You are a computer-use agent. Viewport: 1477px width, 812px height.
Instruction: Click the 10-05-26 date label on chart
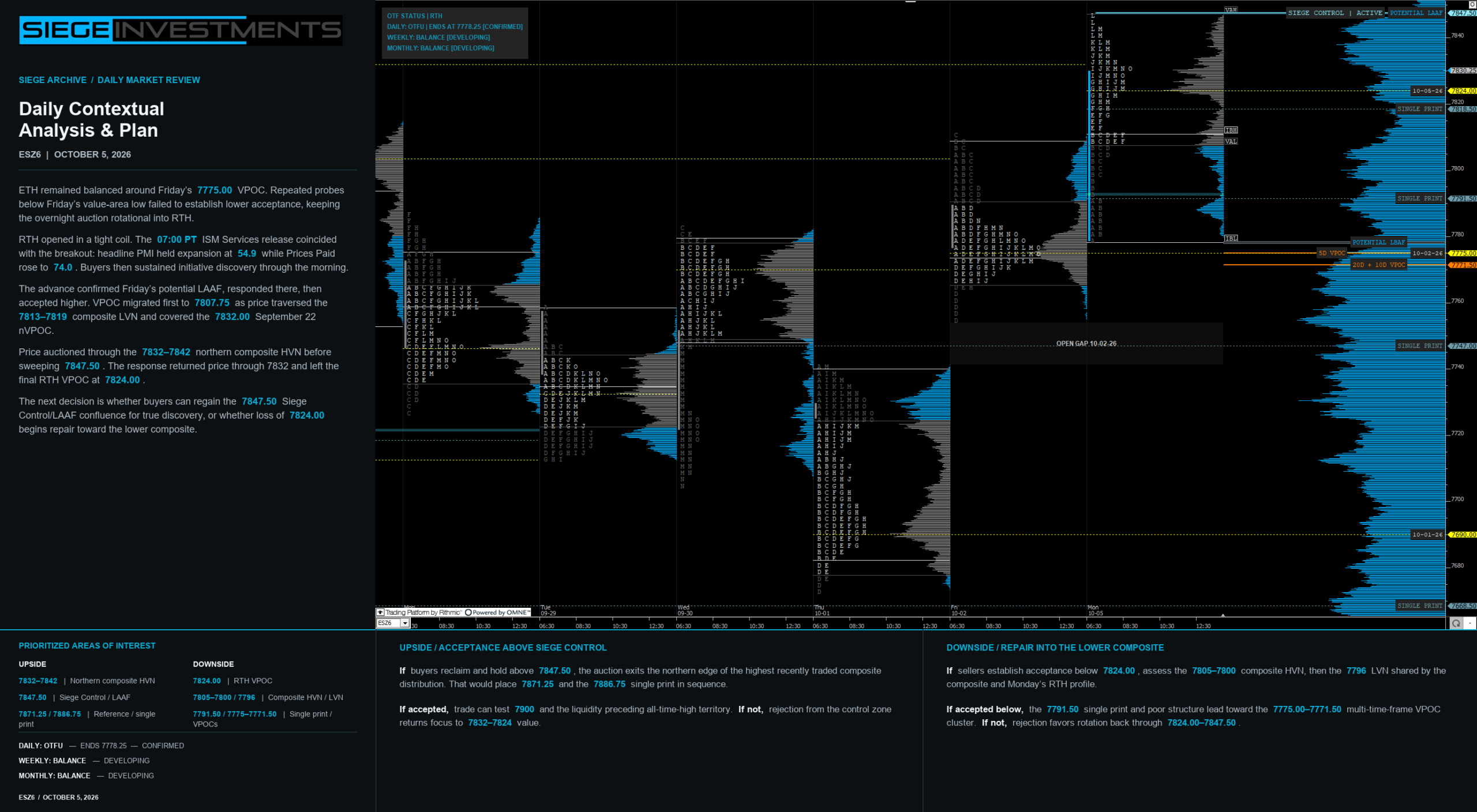point(1427,91)
